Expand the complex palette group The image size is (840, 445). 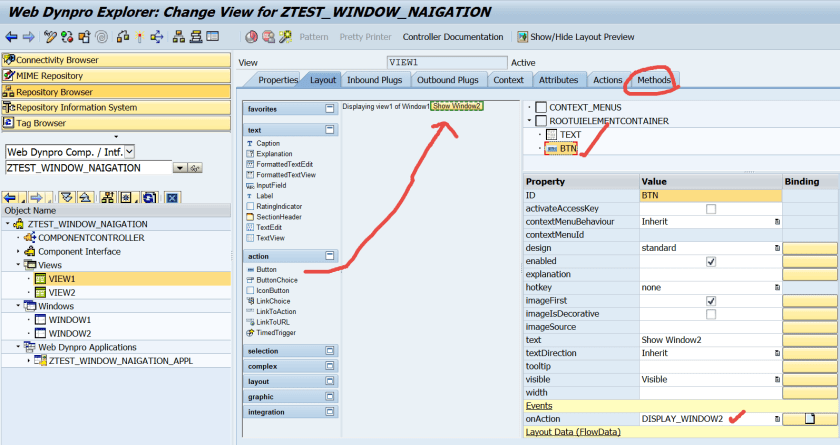coord(329,366)
